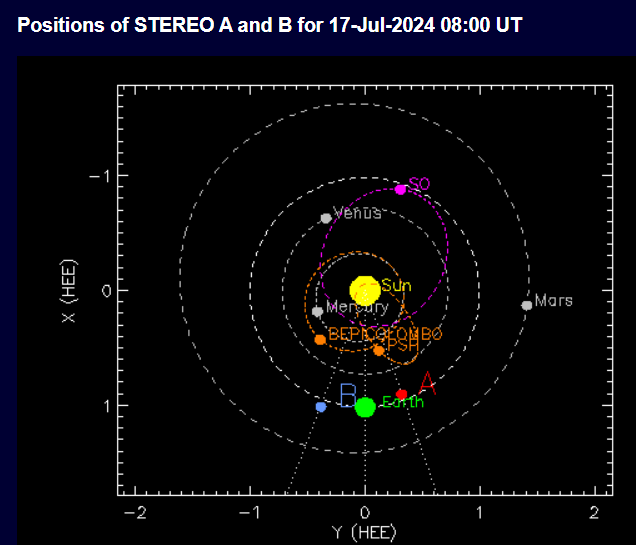Click the gray Mars marker
This screenshot has width=636, height=545.
[x=526, y=305]
